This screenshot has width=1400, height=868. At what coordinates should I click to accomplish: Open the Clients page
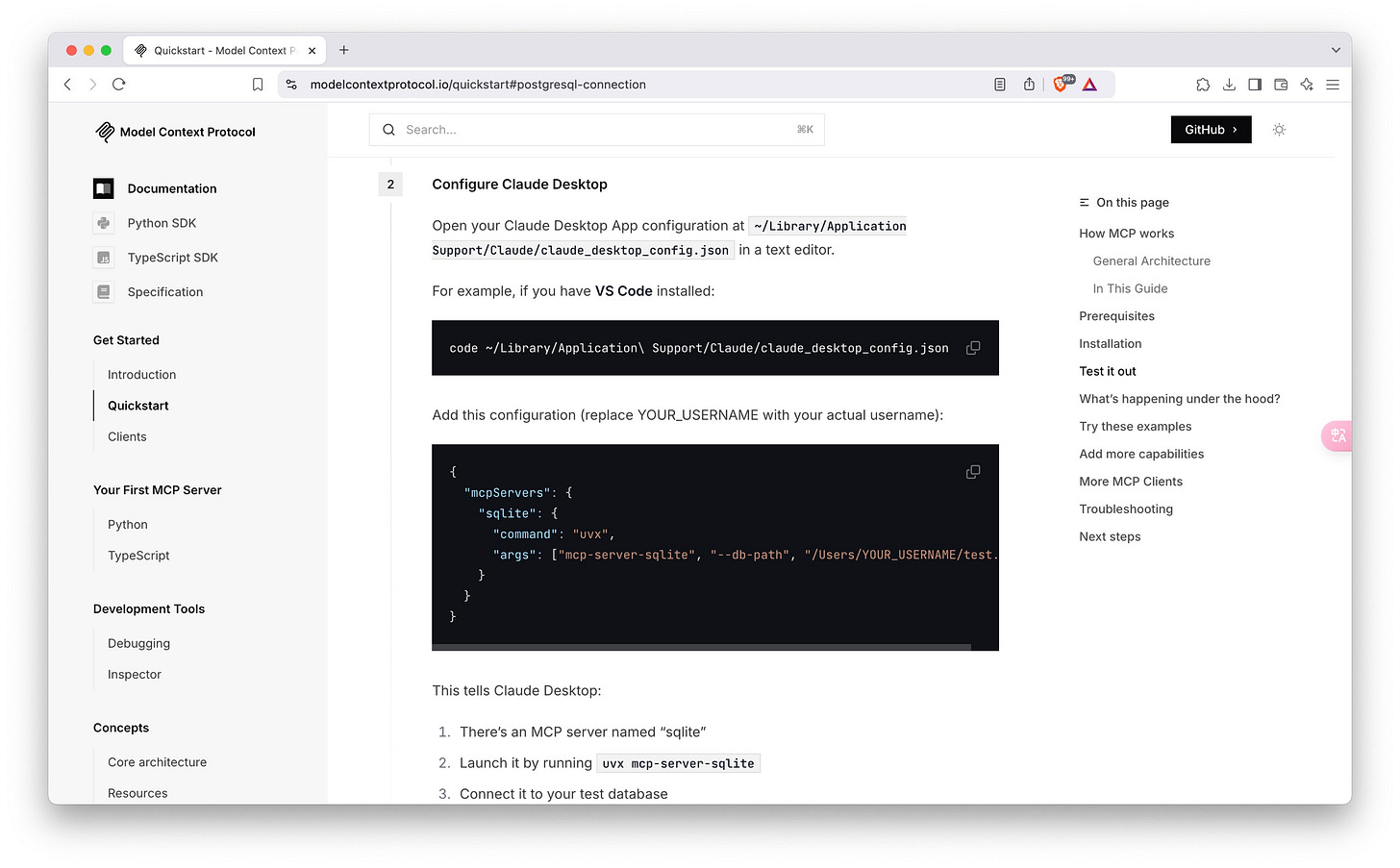(127, 436)
